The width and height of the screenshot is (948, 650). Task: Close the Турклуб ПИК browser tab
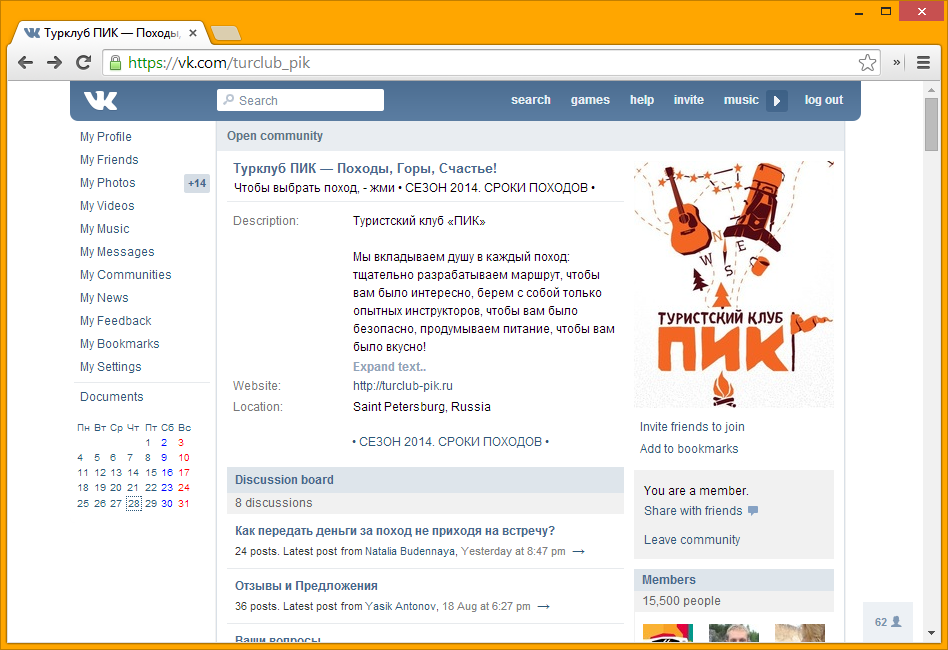tap(193, 33)
